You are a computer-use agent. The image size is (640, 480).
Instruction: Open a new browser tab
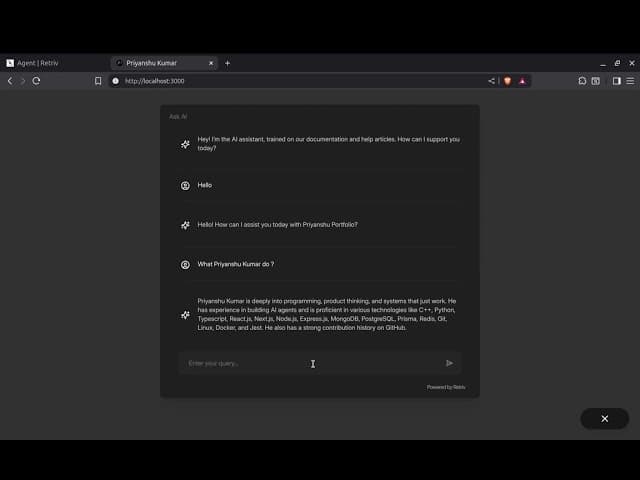pos(227,63)
